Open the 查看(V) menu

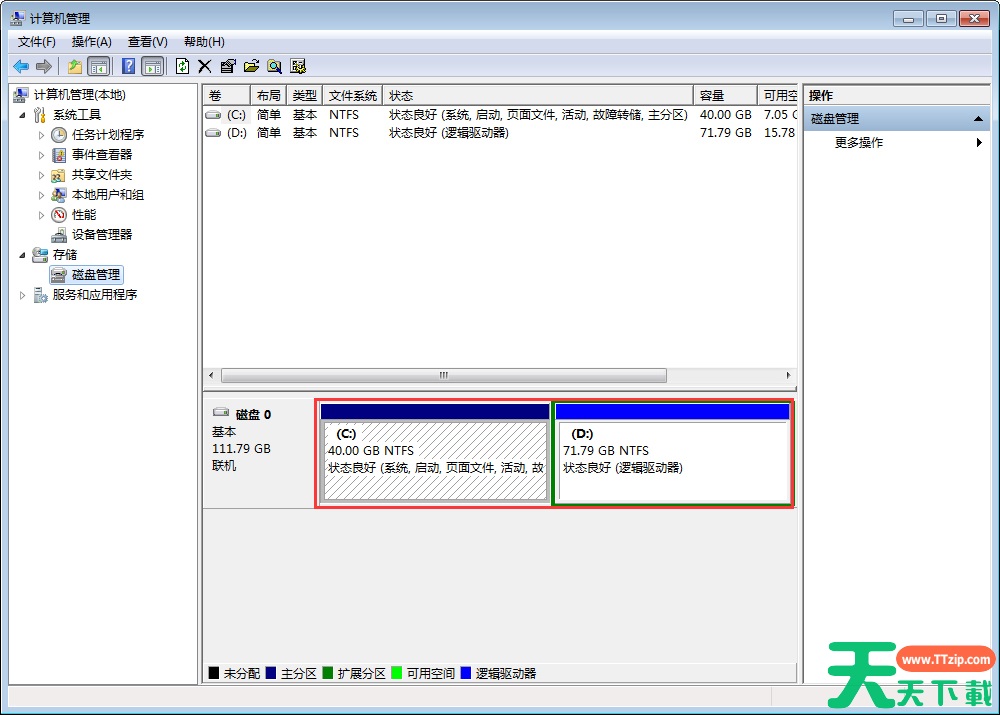pos(147,42)
